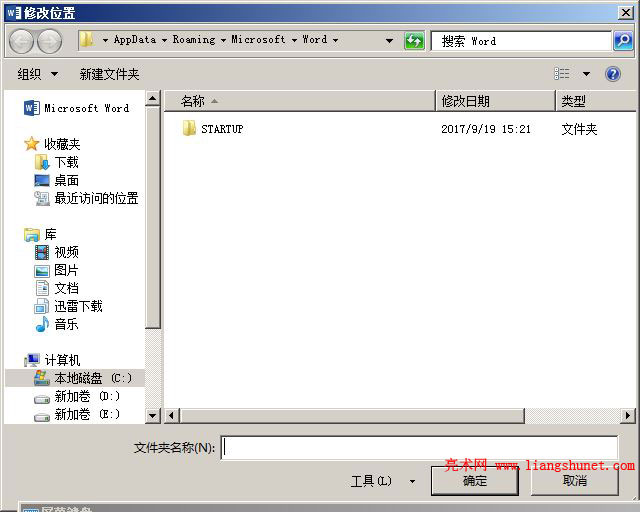The image size is (640, 512).
Task: Click date 2017/9/19 15:21 cell
Action: point(486,129)
